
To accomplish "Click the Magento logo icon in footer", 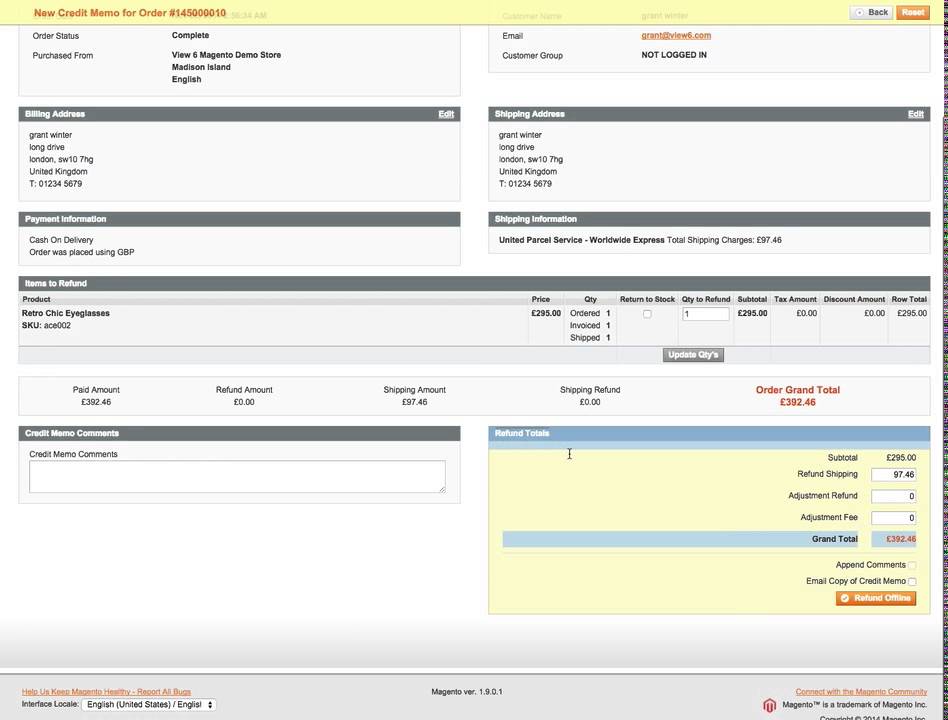I will coord(769,705).
